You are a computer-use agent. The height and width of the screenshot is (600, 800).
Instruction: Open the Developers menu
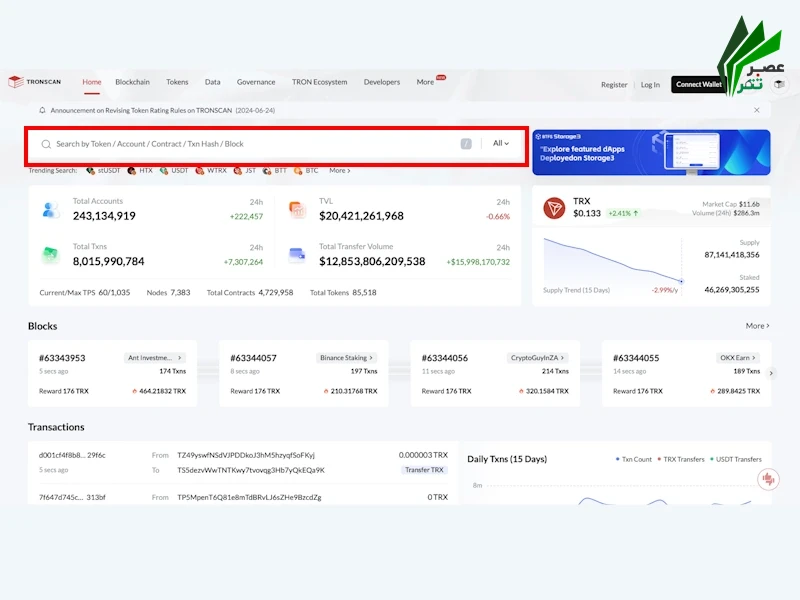(x=382, y=82)
